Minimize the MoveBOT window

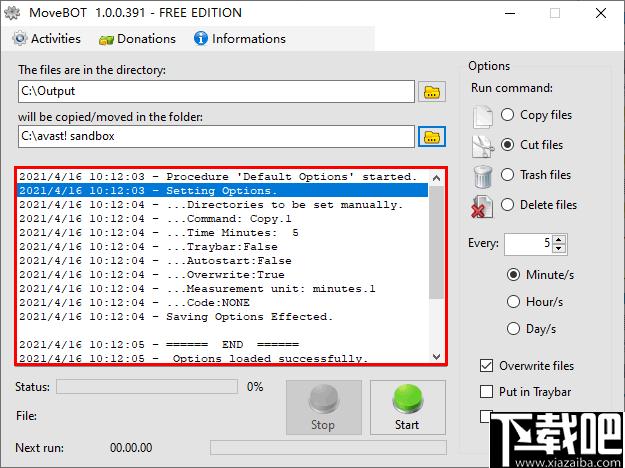click(510, 13)
